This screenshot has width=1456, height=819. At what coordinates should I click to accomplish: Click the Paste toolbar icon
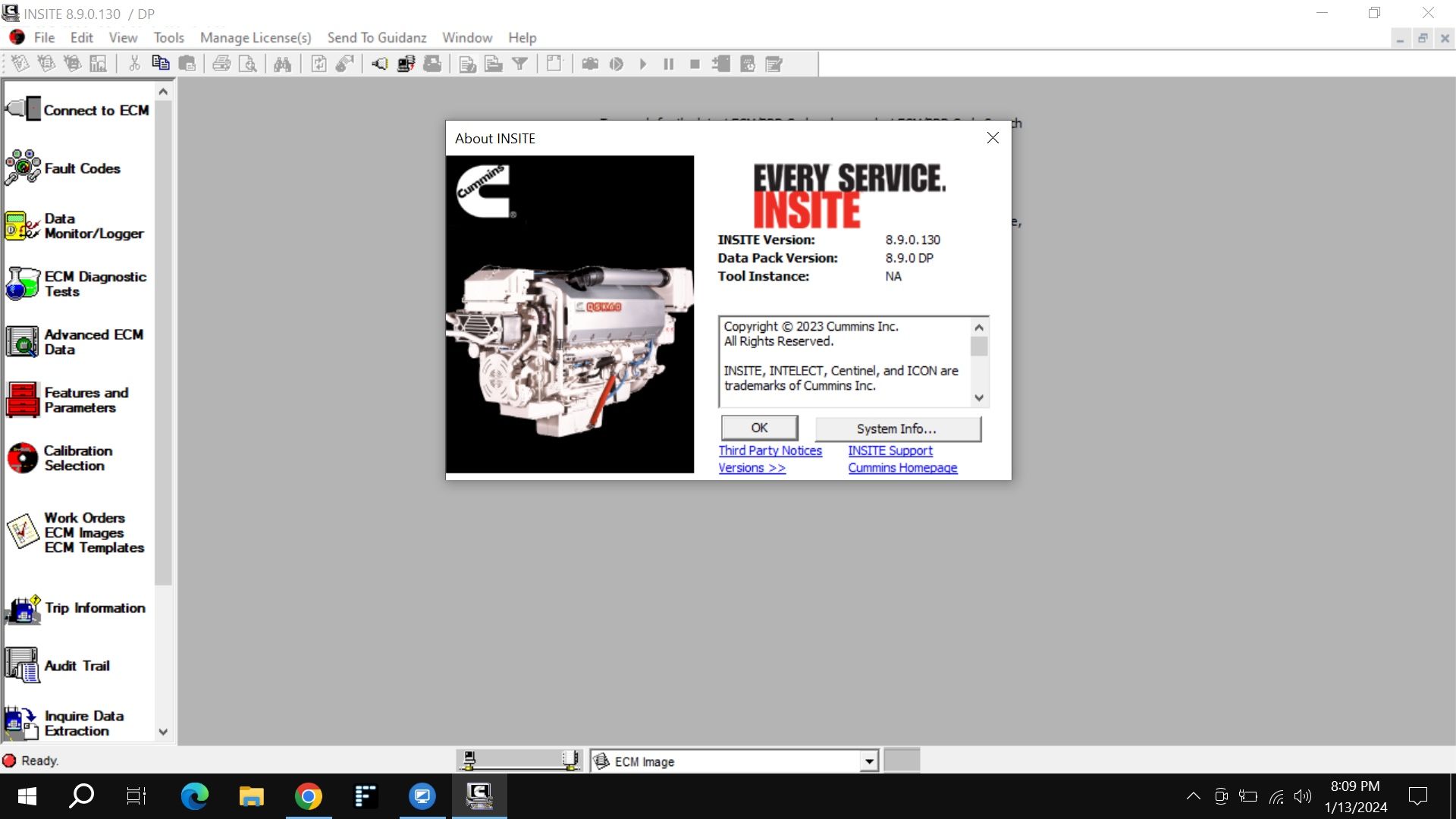pyautogui.click(x=187, y=64)
